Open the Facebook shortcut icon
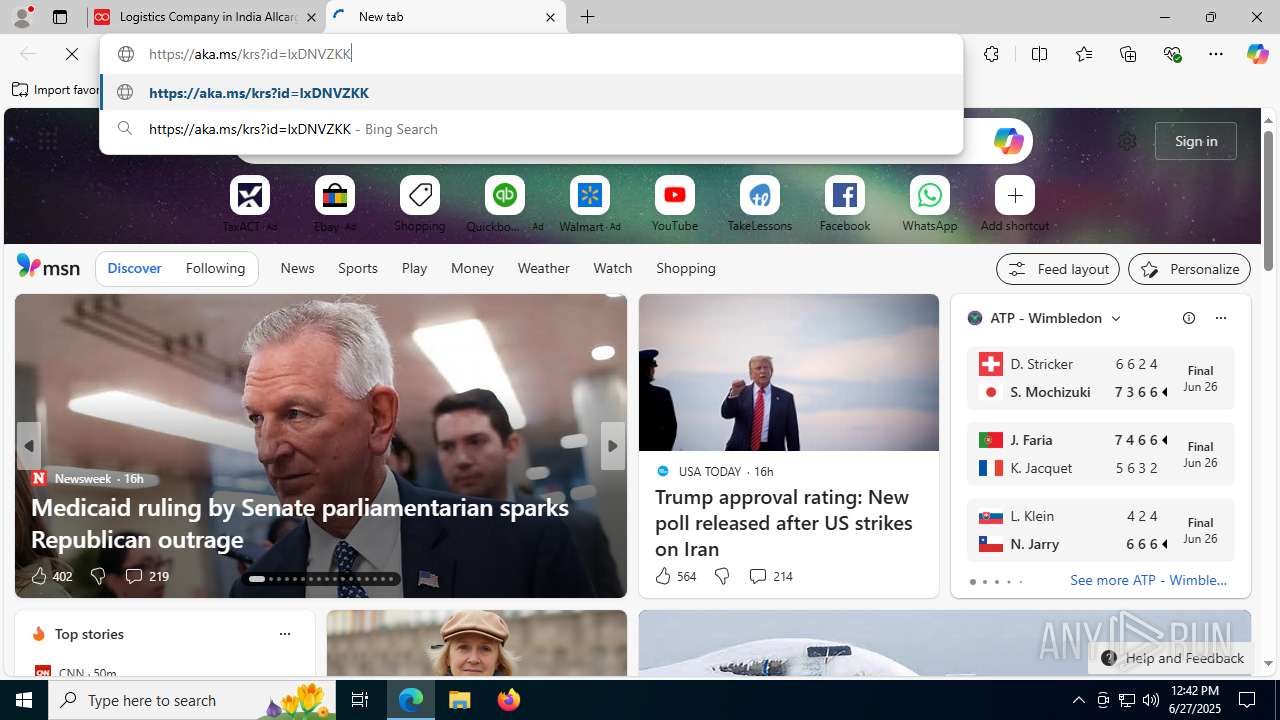Image resolution: width=1280 pixels, height=720 pixels. (845, 195)
